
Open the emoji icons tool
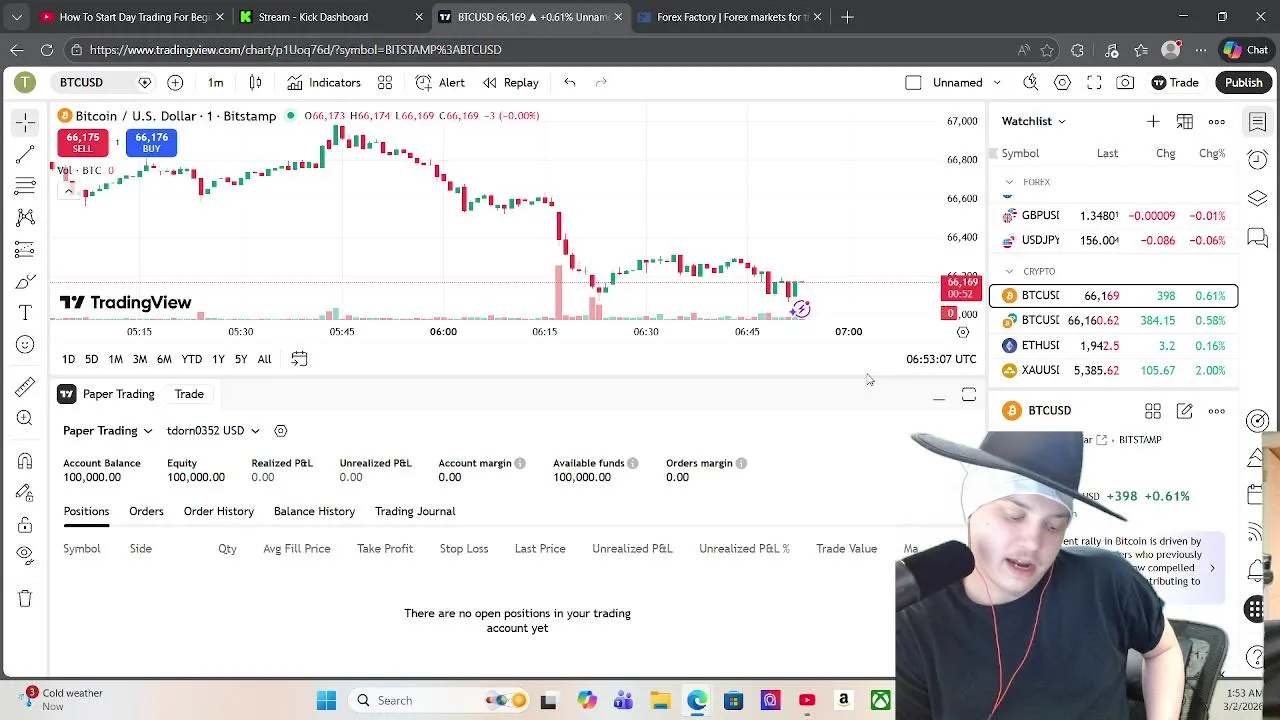click(25, 345)
